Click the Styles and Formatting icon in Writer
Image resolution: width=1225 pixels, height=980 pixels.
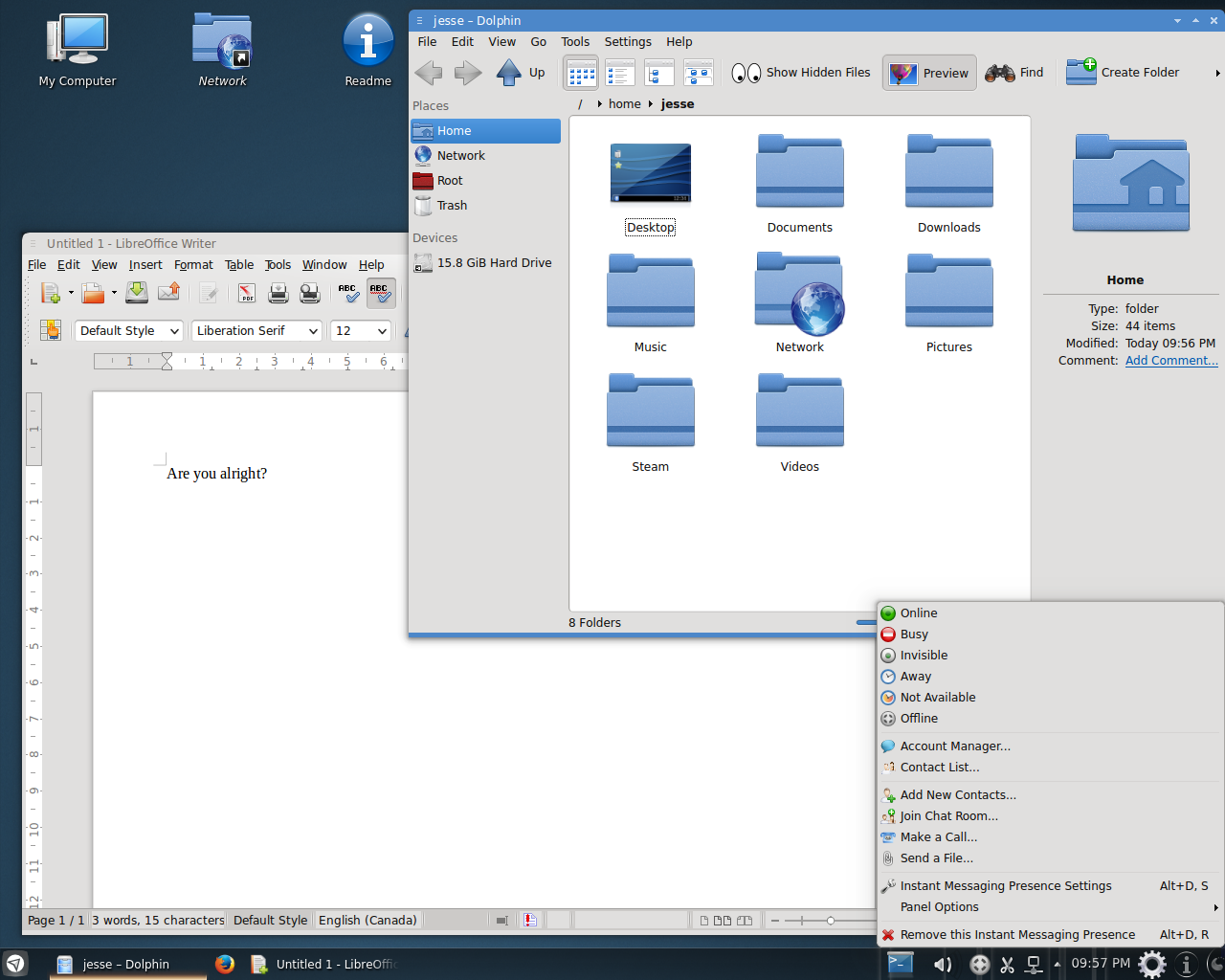(51, 330)
